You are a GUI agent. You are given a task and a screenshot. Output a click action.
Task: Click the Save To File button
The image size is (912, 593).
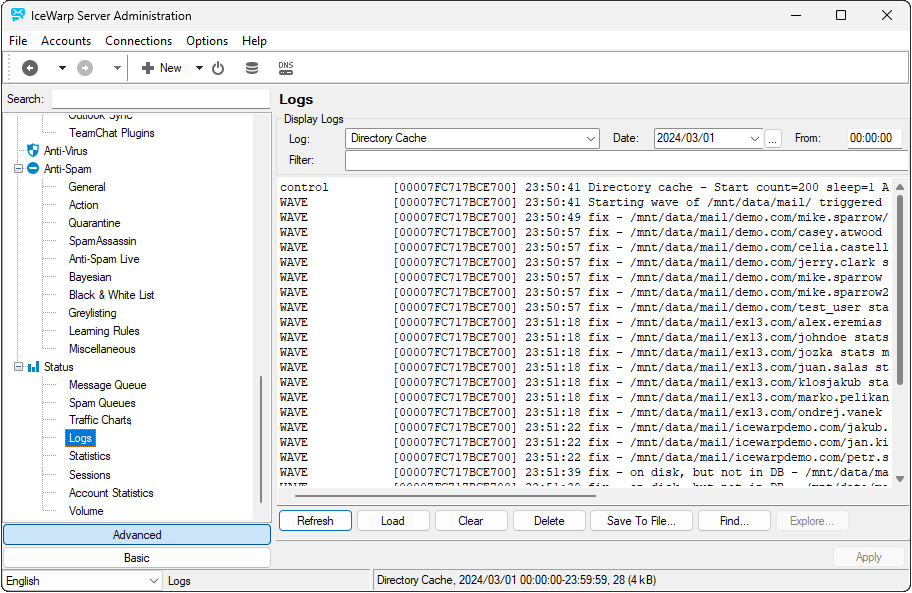pos(640,521)
